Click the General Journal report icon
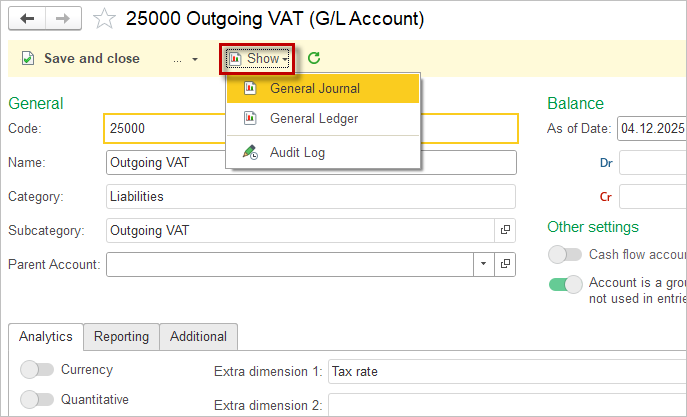The width and height of the screenshot is (687, 417). tap(250, 88)
